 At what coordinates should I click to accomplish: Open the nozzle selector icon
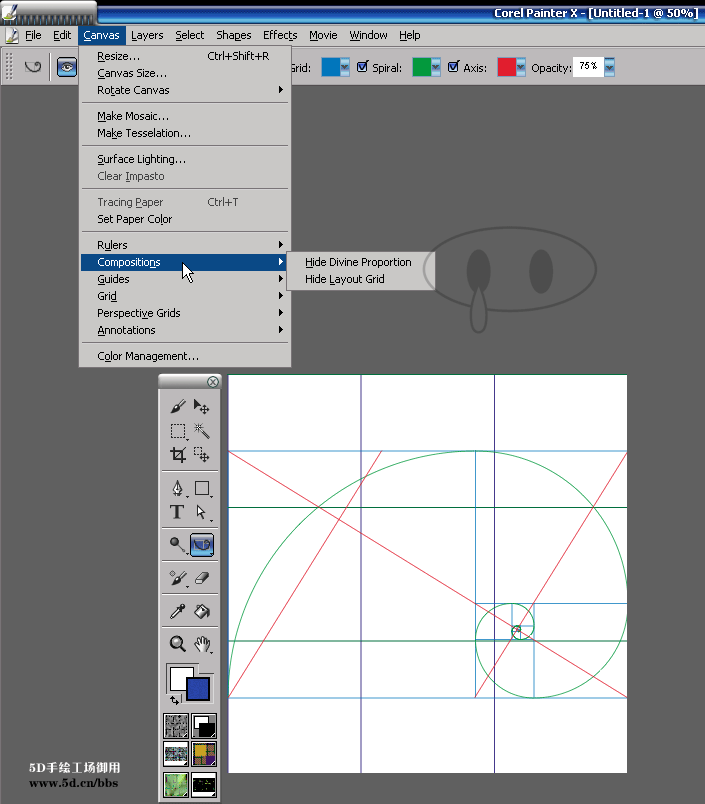[x=204, y=785]
